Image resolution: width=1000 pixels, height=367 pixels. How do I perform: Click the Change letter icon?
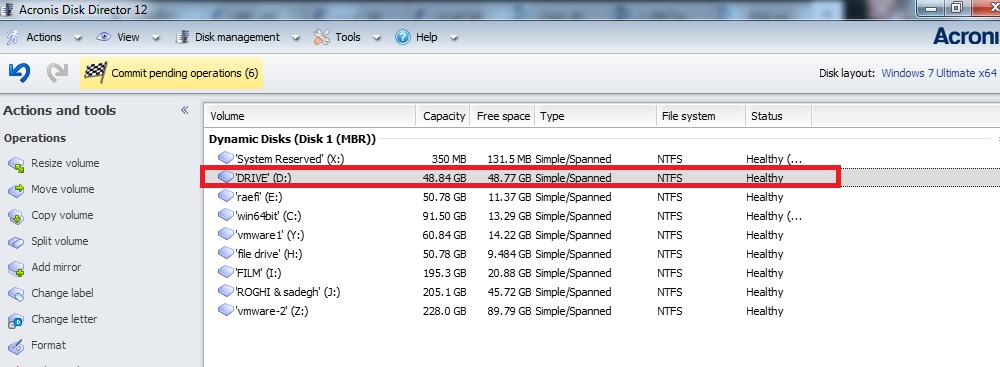click(x=16, y=320)
